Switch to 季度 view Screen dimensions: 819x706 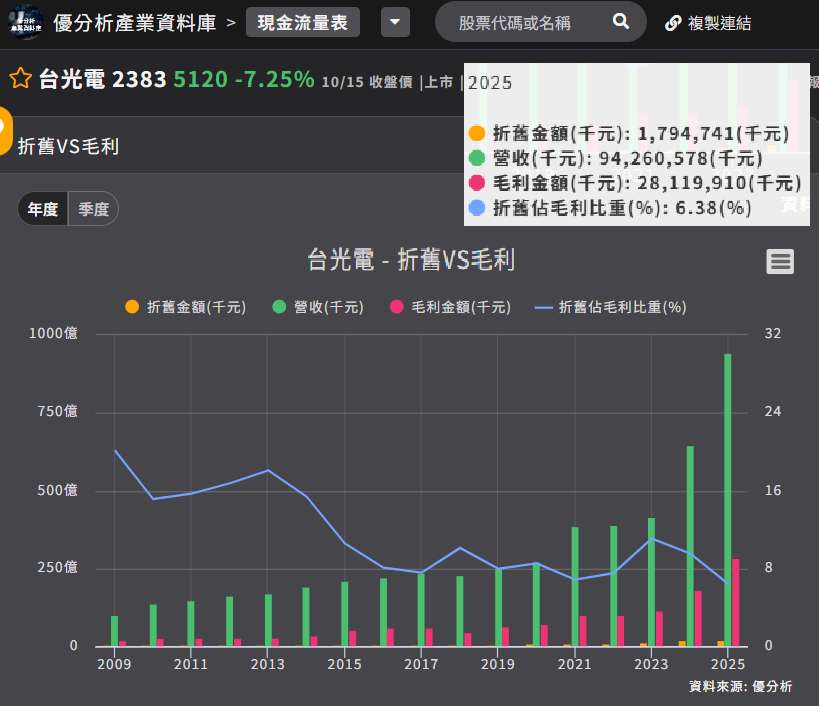[93, 209]
